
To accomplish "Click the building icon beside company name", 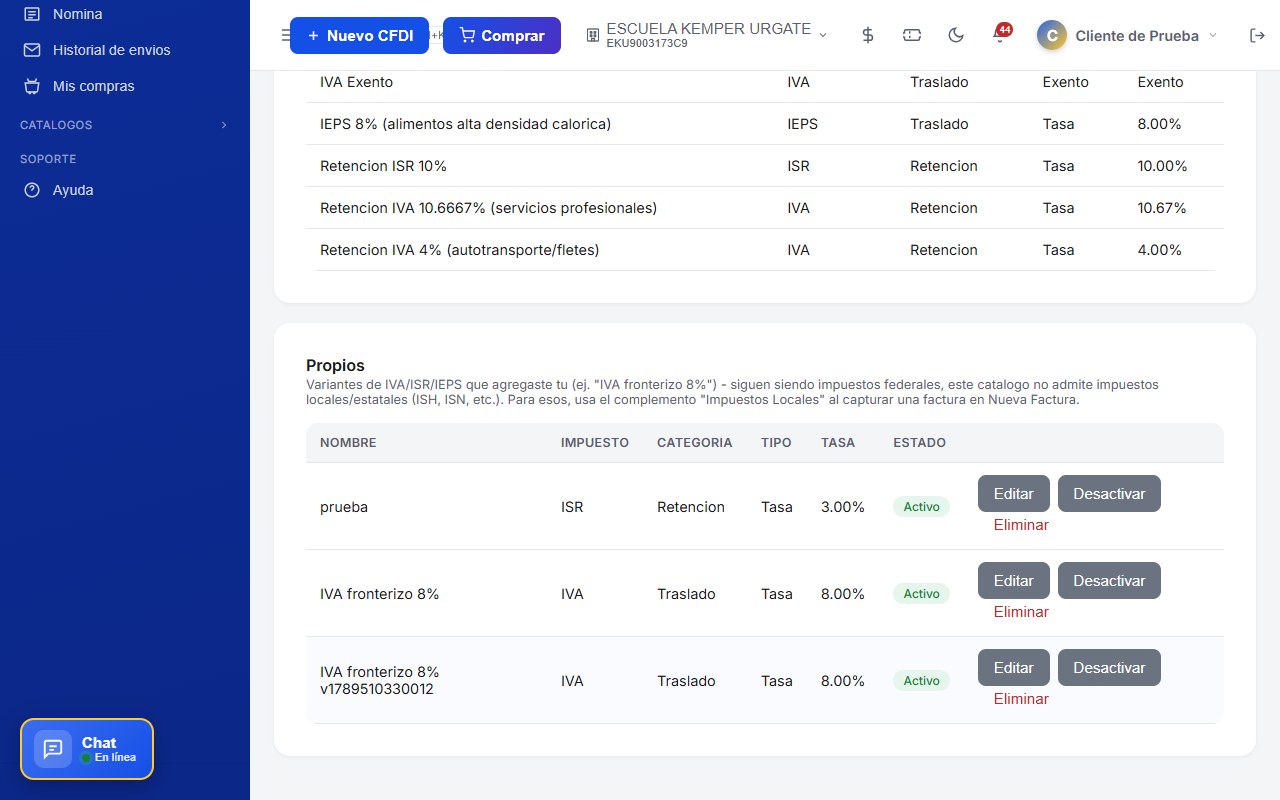I will coord(593,35).
